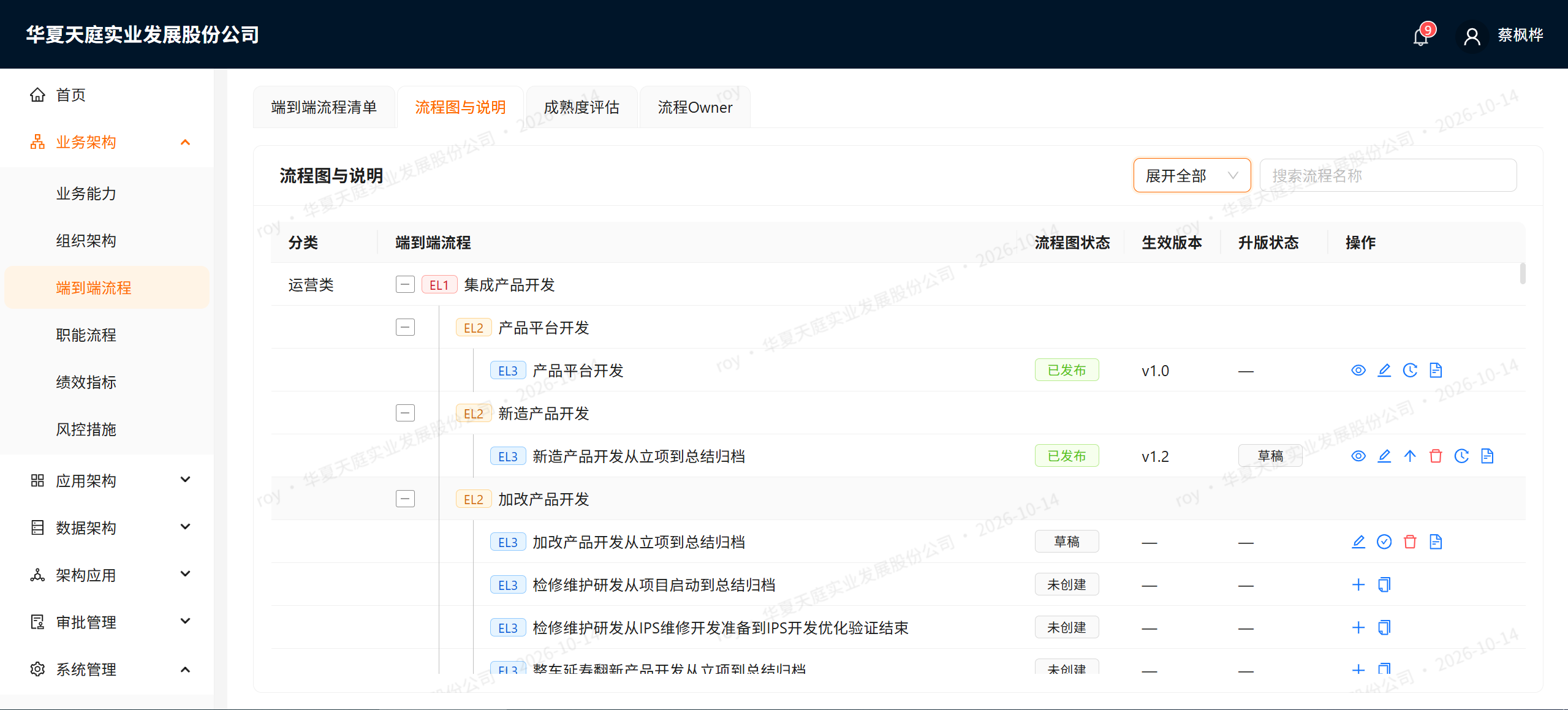Viewport: 1568px width, 710px height.
Task: Edit 新造产品开发从立项到总结归档 (pencil icon)
Action: tap(1384, 456)
